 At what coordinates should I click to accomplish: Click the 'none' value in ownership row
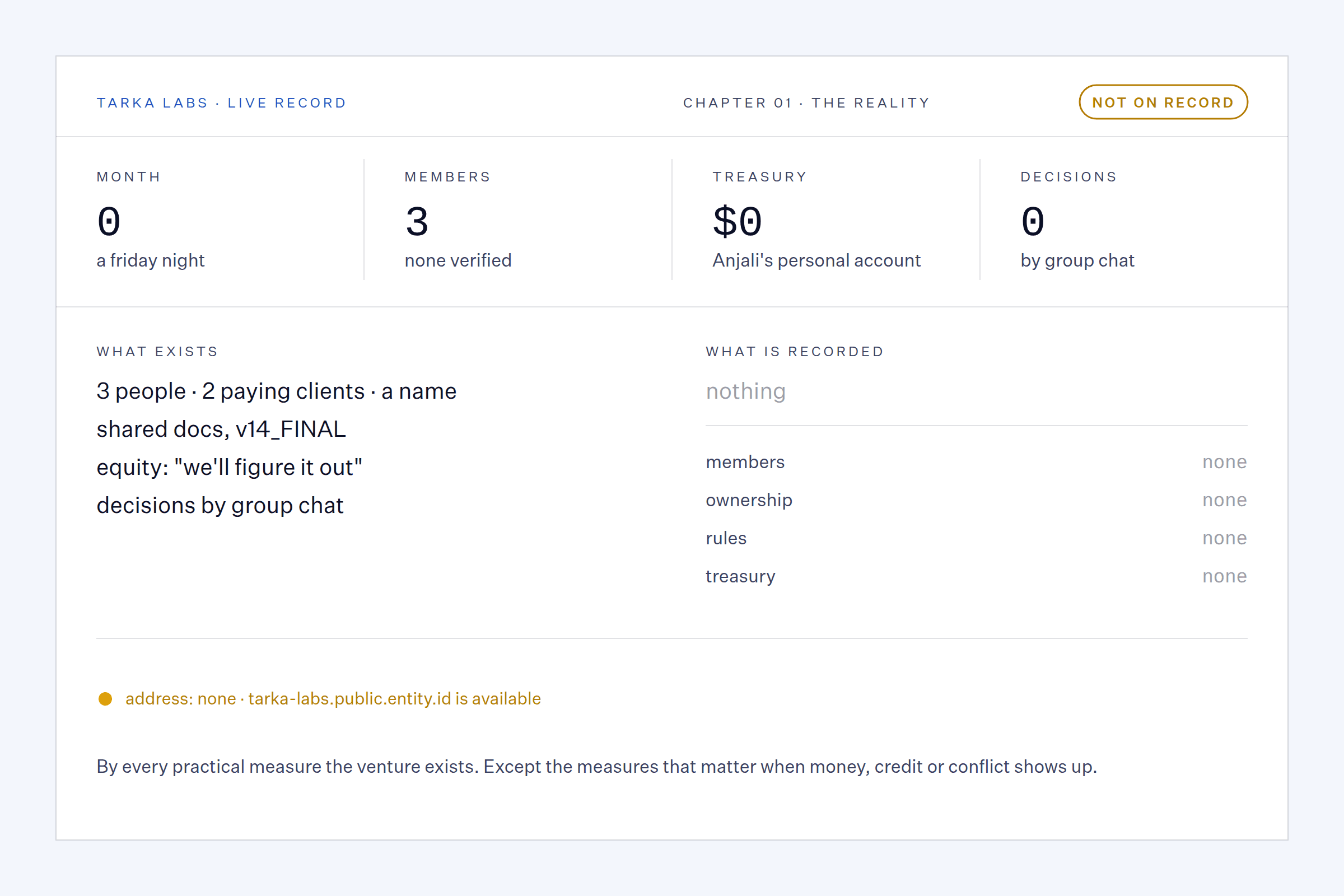coord(1225,500)
